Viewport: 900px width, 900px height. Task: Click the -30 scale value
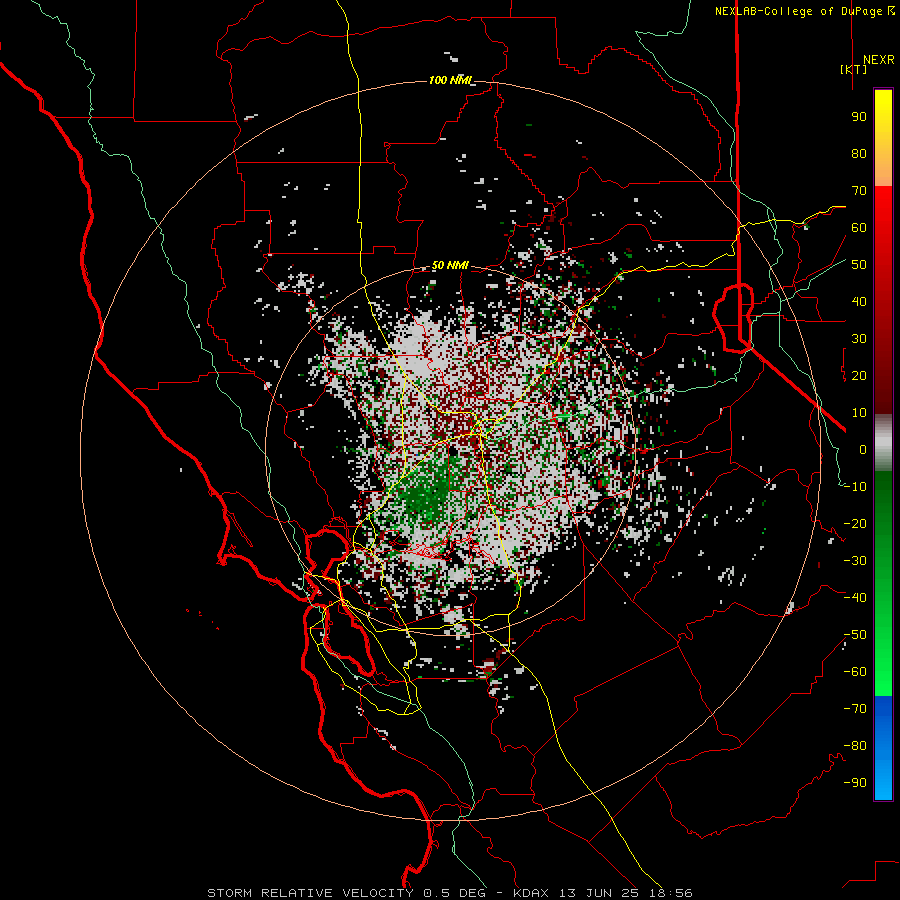point(855,561)
